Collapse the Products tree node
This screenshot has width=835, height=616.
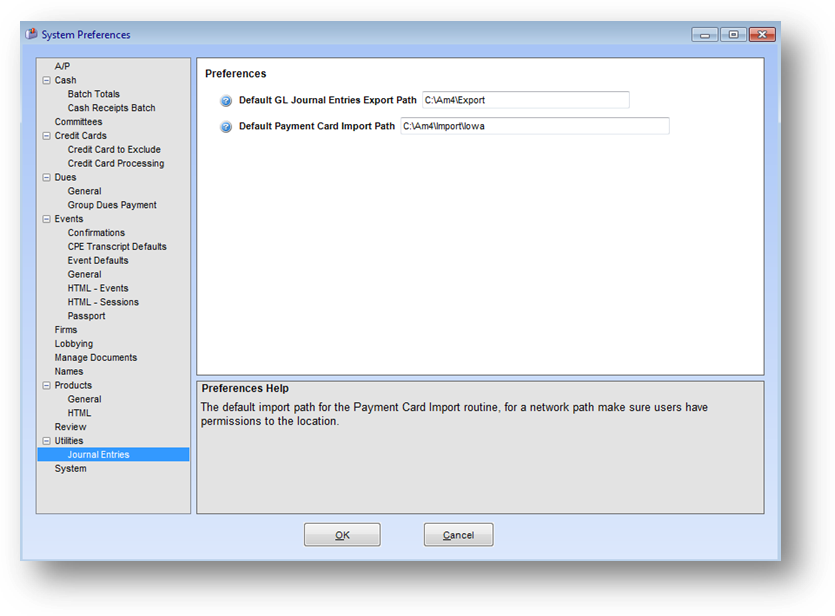46,385
